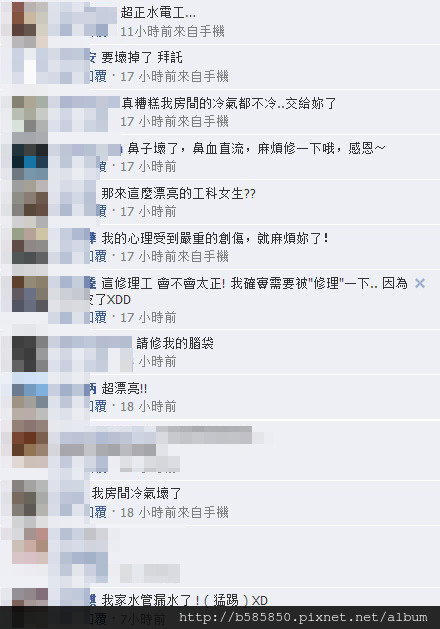Click '17 小時前' under '鼻子壞了' comment
Viewport: 440px width, 629px height.
click(x=148, y=166)
